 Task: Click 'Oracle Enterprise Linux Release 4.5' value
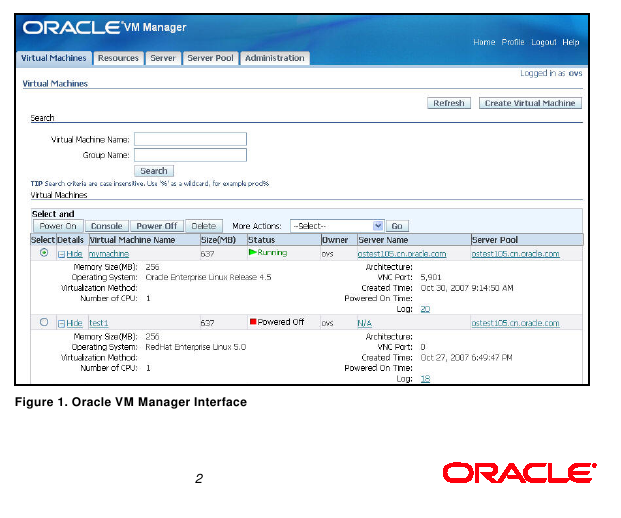pos(208,277)
